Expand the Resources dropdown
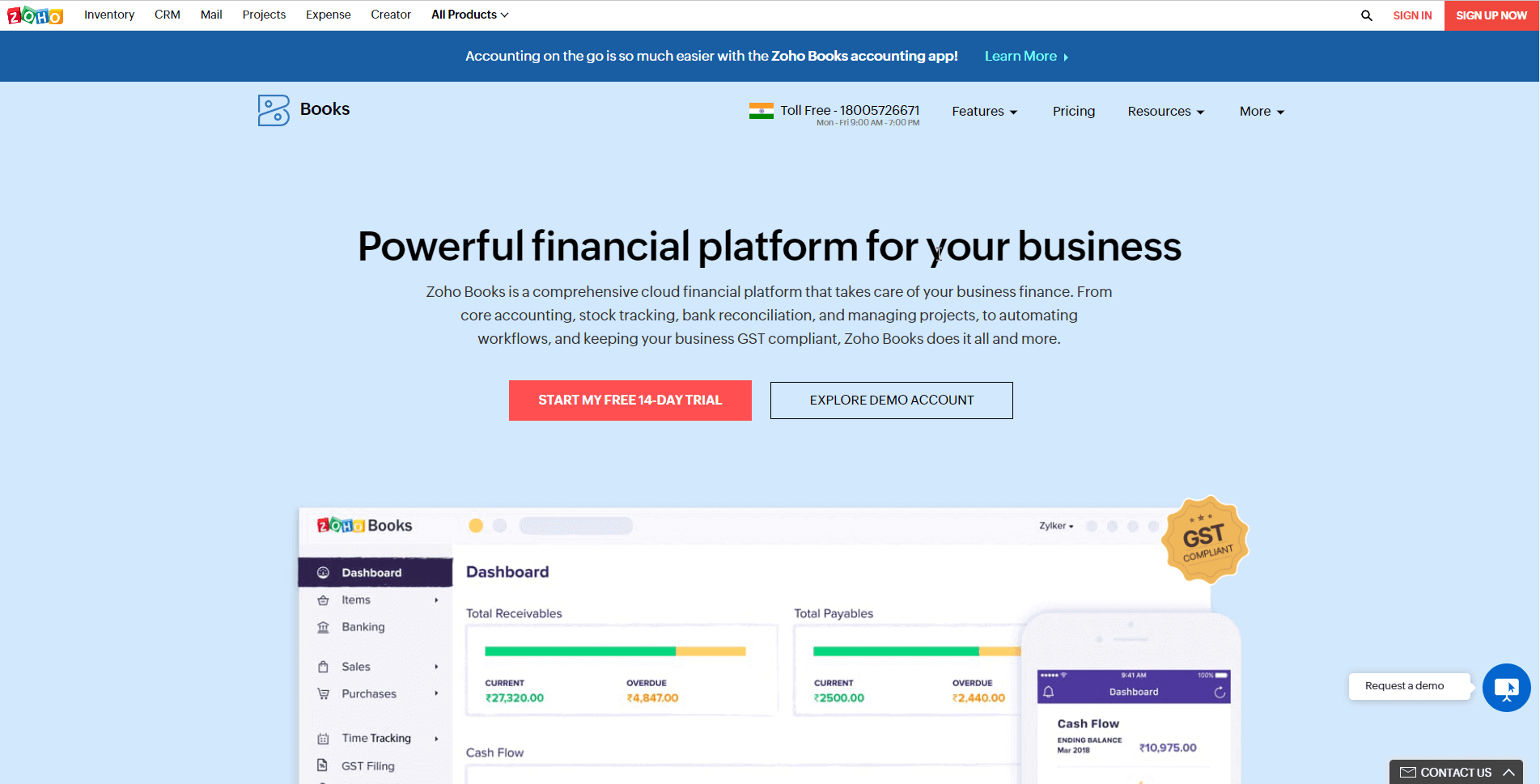Screen dimensions: 1540x784 pos(1165,112)
